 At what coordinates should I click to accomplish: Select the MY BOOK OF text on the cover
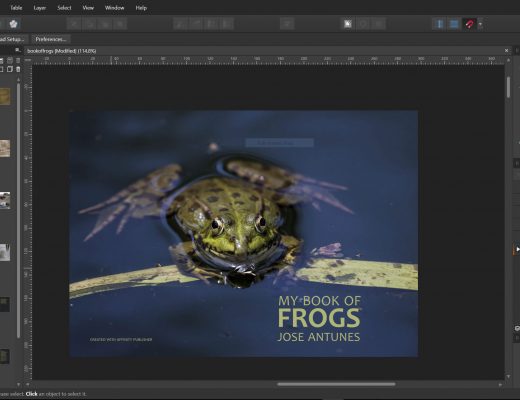click(x=319, y=301)
